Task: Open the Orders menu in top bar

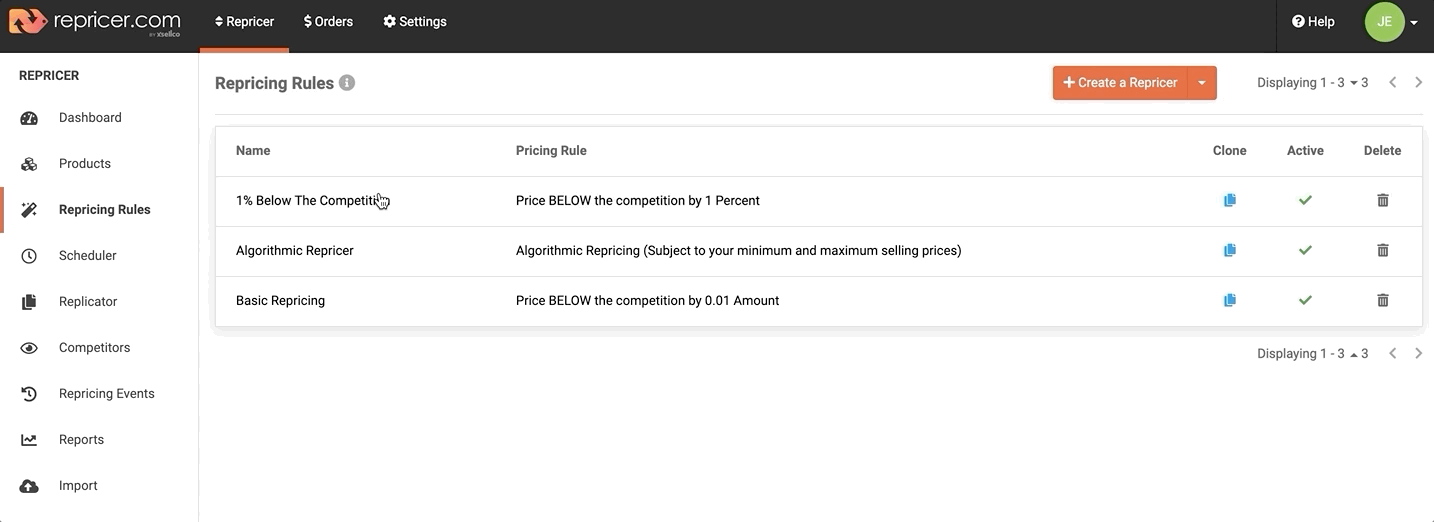Action: tap(328, 22)
